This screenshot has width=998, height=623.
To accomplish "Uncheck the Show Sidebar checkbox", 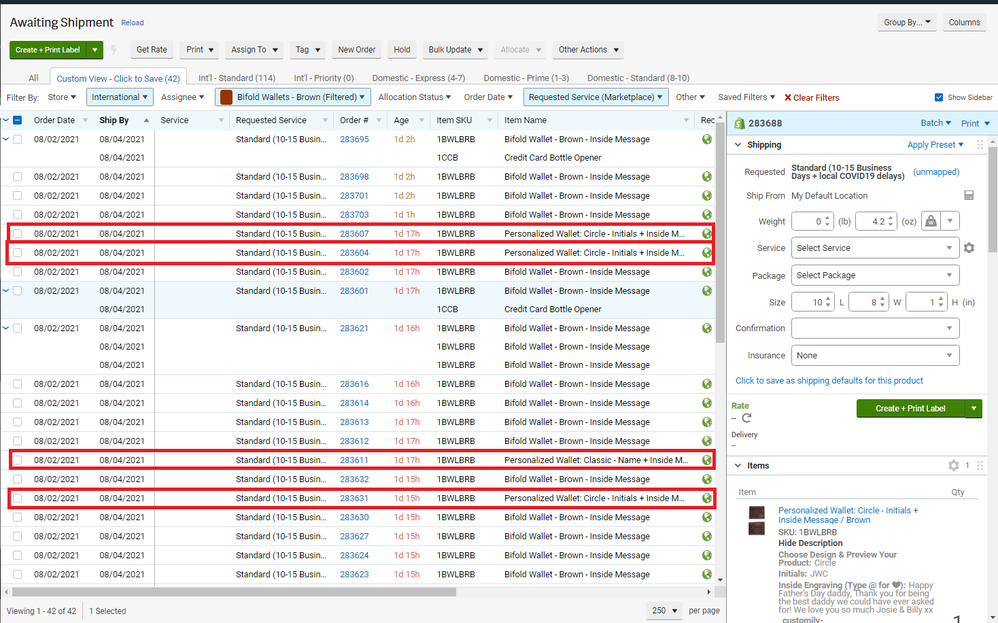I will click(x=938, y=98).
